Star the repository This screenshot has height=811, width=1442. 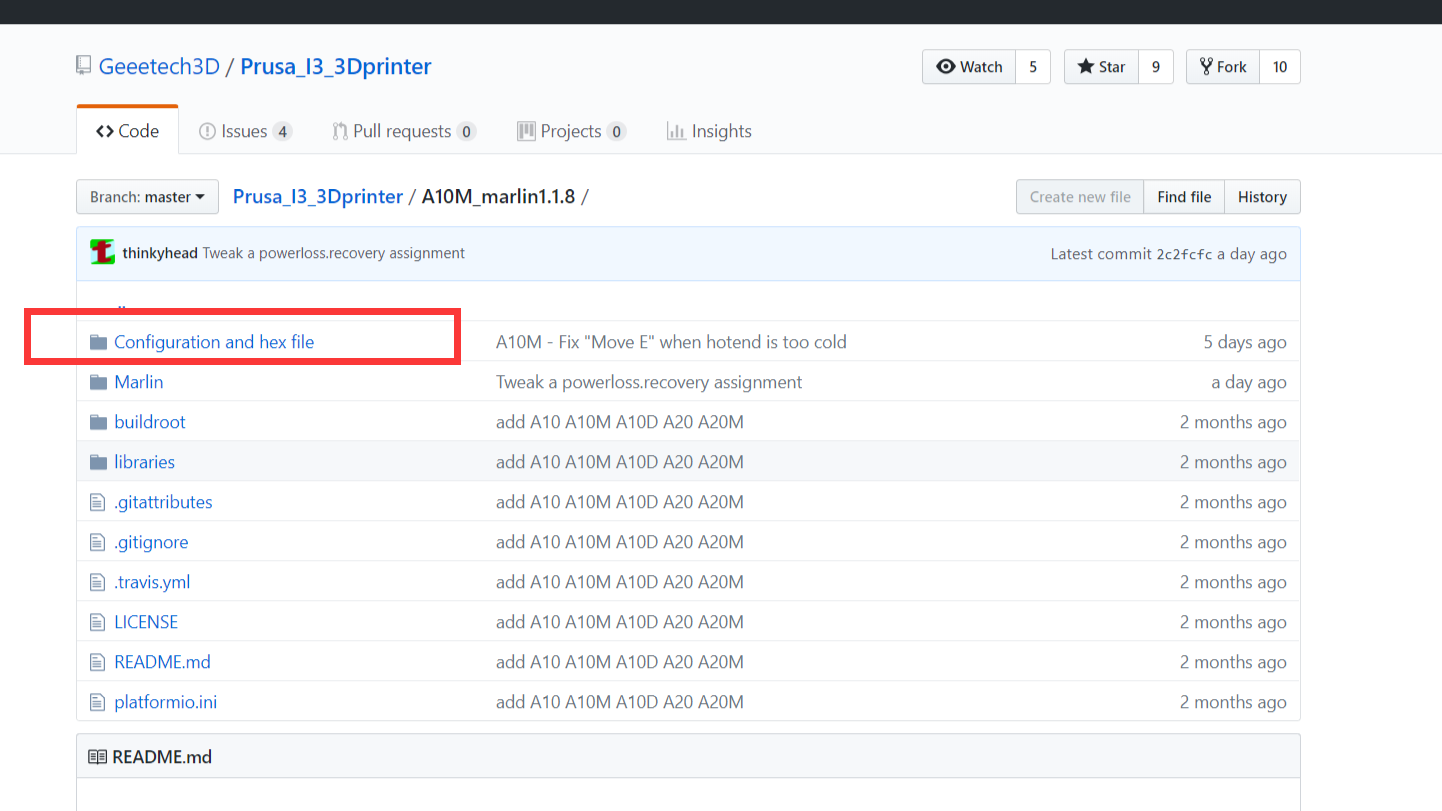click(x=1101, y=67)
